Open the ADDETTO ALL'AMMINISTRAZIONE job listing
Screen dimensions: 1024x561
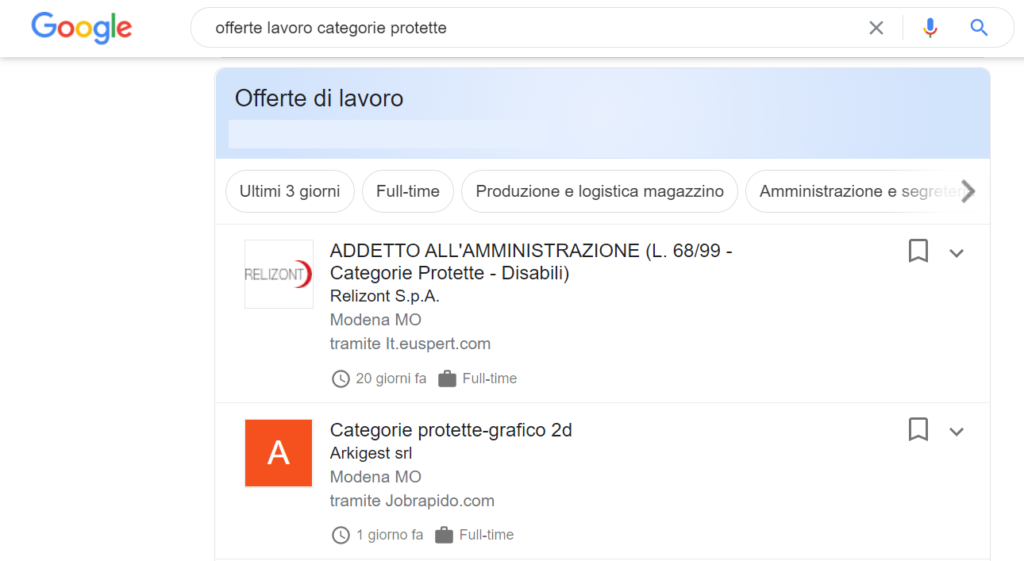(x=531, y=261)
